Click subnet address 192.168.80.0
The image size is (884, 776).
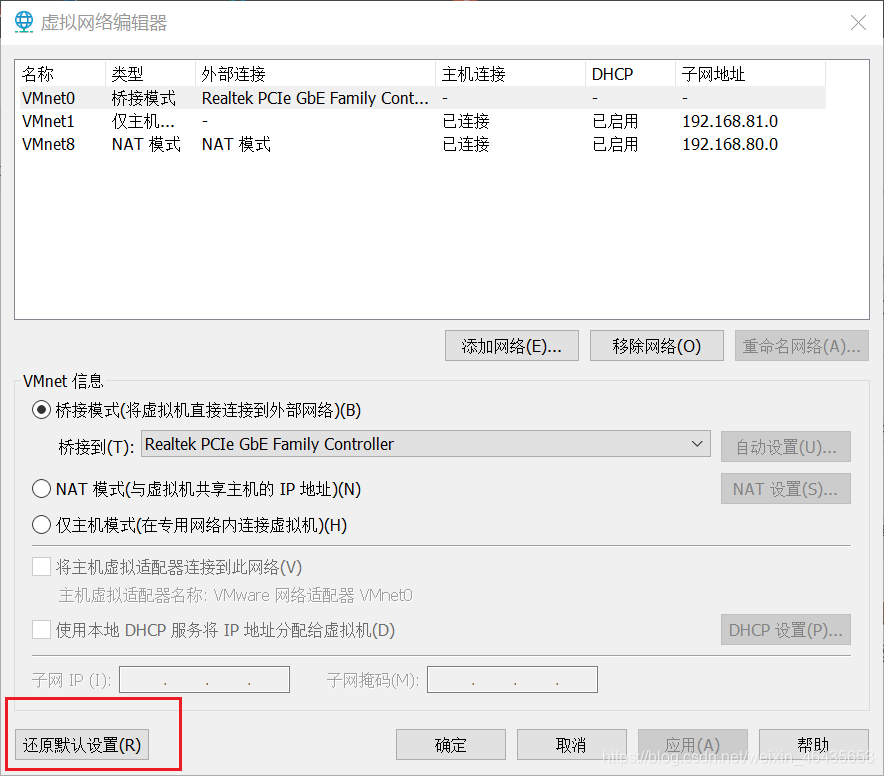click(x=730, y=144)
